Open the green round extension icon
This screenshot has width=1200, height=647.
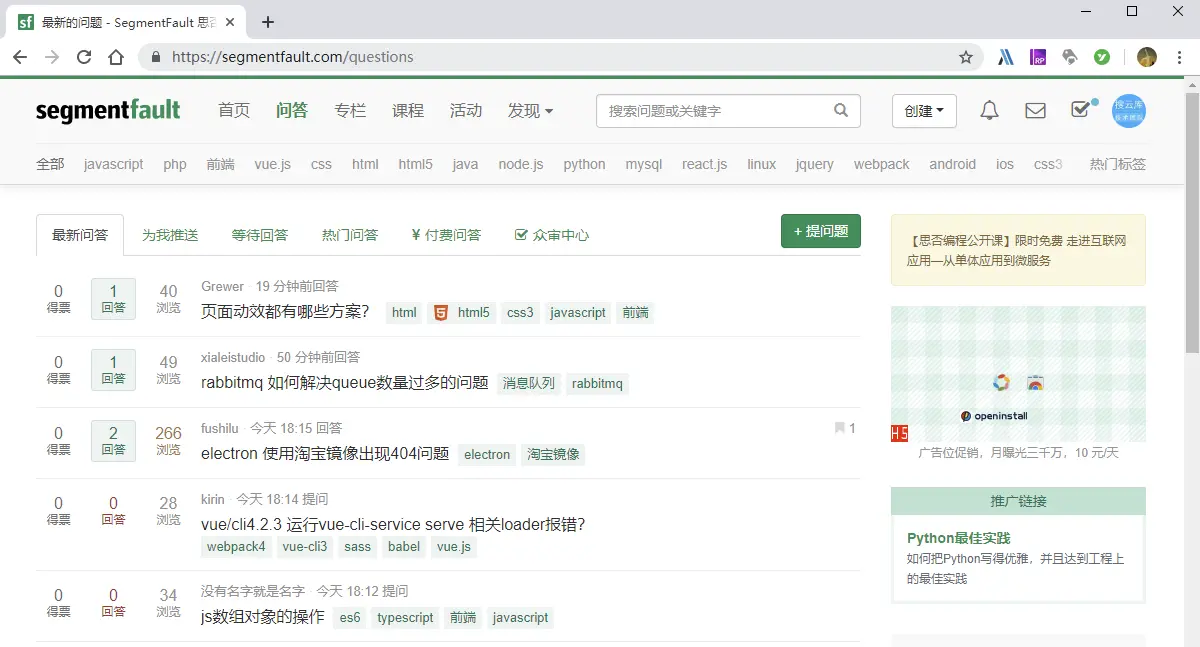pyautogui.click(x=1102, y=57)
